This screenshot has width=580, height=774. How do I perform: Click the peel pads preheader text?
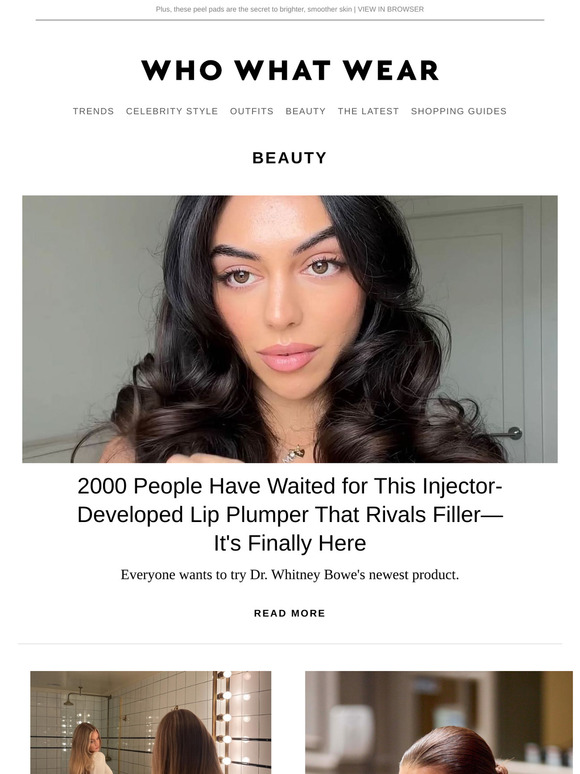coord(254,9)
